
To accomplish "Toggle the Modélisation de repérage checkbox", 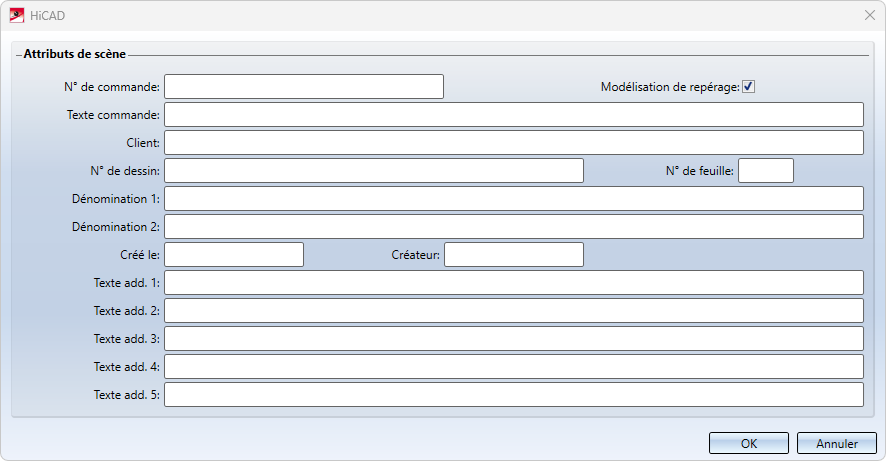I will coord(748,86).
